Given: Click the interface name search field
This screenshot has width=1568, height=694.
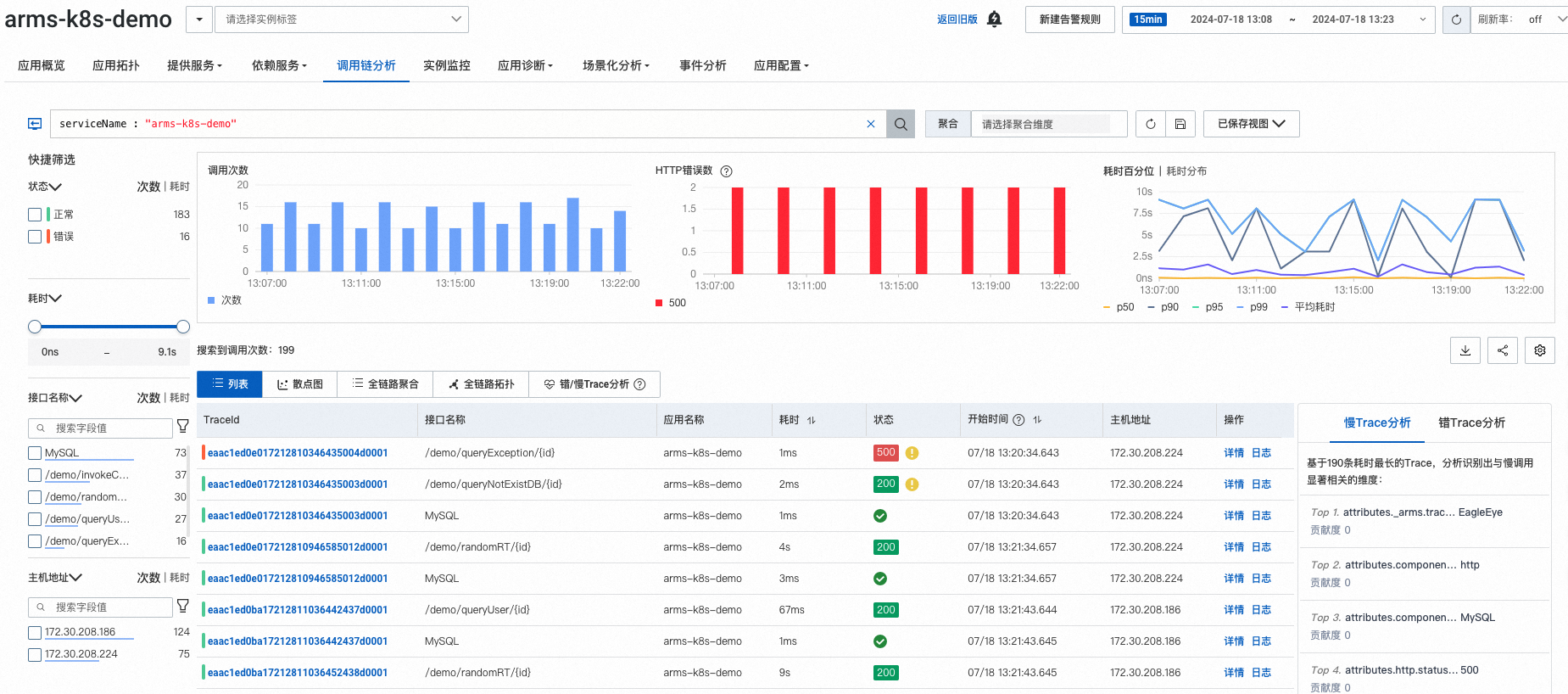Looking at the screenshot, I should pos(101,428).
